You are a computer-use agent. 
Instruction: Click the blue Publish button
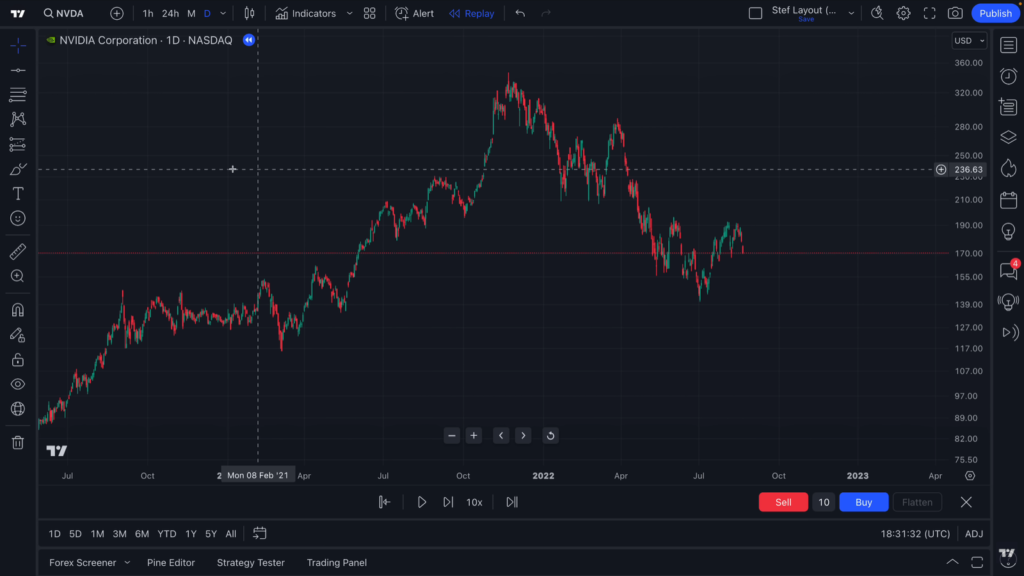point(995,13)
